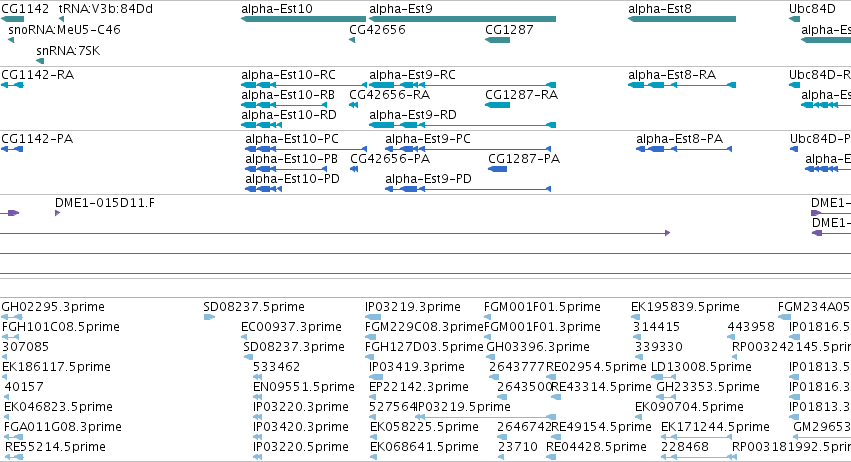Select EST FGA011G08.3prime
Screen dimensions: 851x462
(14, 437)
